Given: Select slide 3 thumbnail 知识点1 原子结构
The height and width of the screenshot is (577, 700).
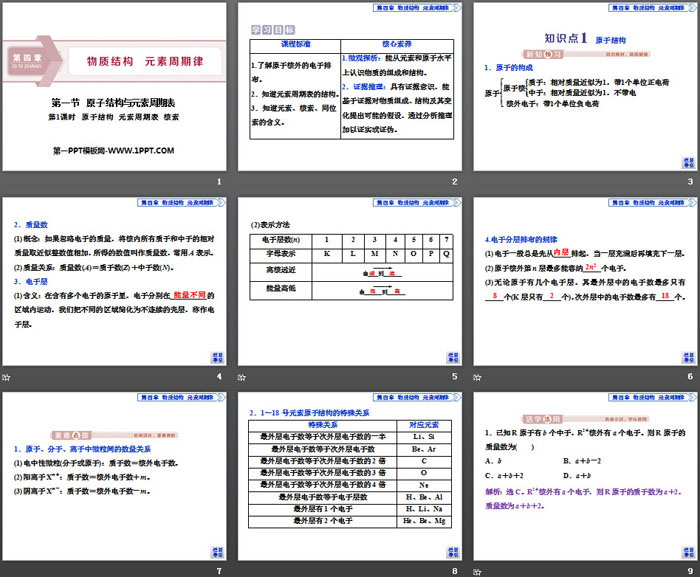Looking at the screenshot, I should (585, 87).
